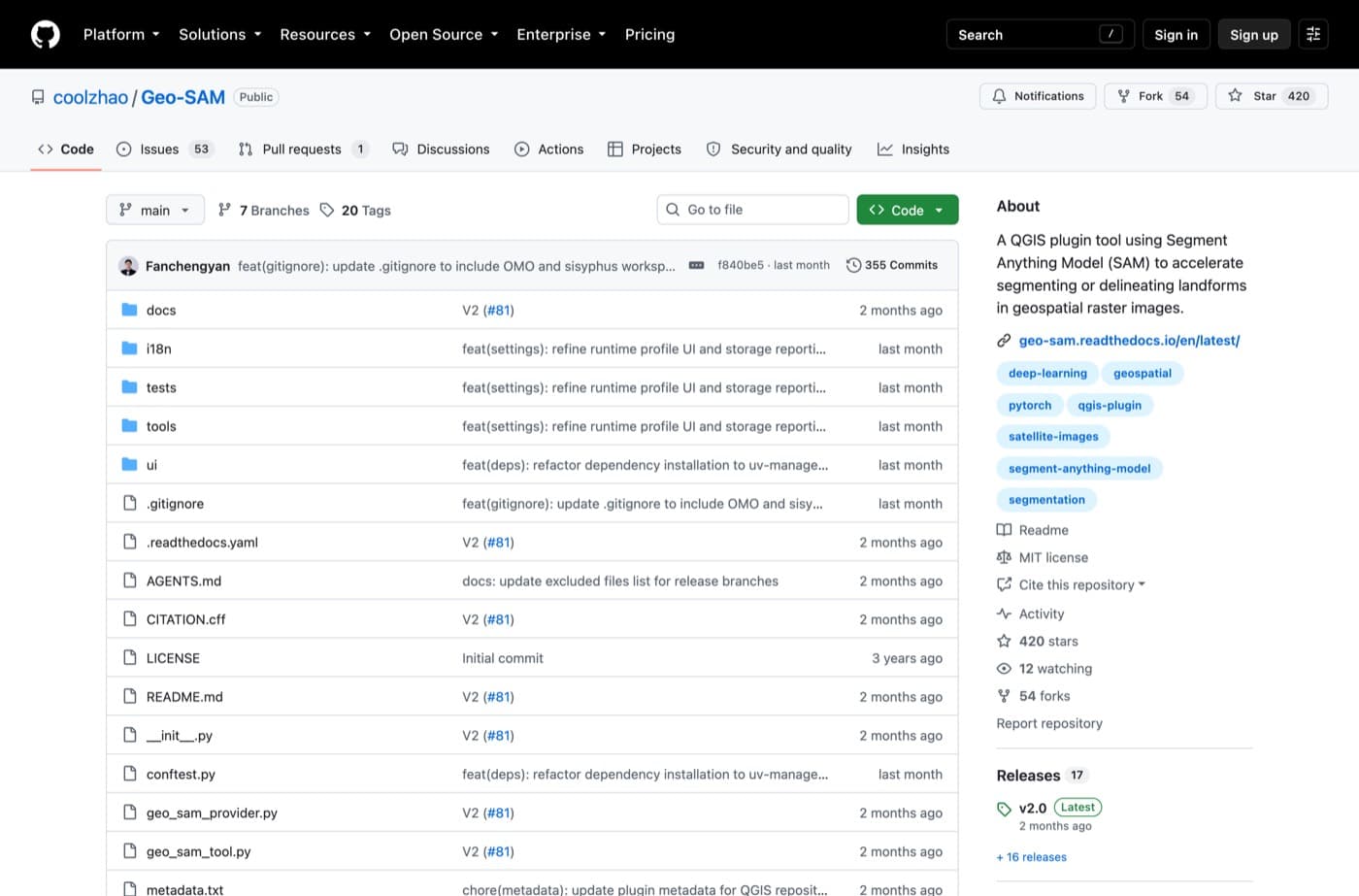Switch to the Insights tab
The image size is (1359, 896).
pyautogui.click(x=913, y=149)
